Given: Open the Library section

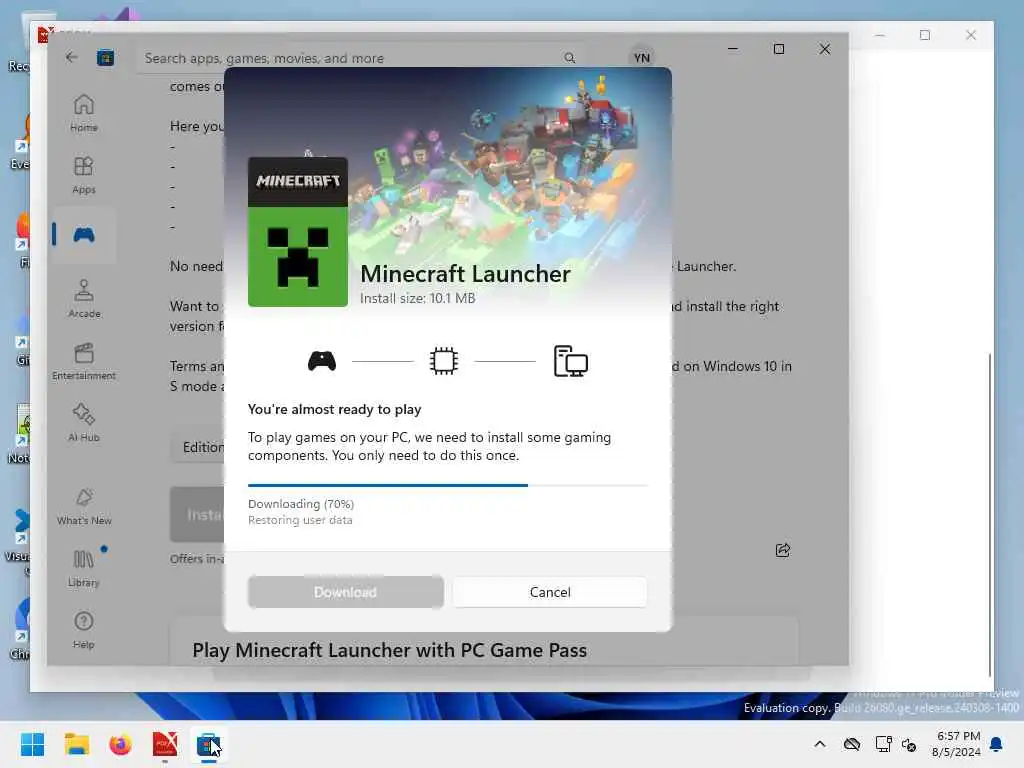Looking at the screenshot, I should point(84,568).
